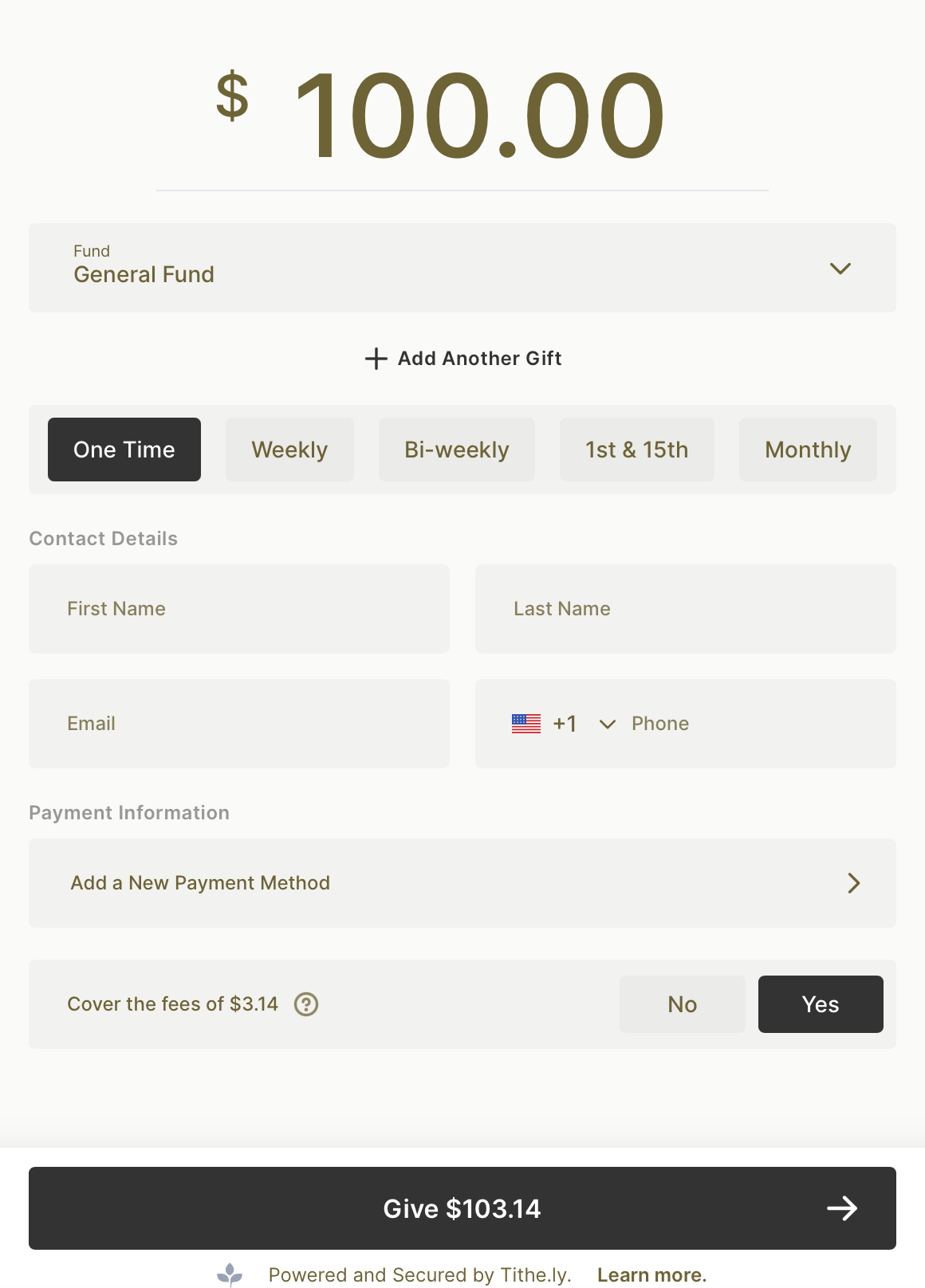Click the Tithe.ly leaf logo icon
Screen dimensions: 925x1288
pyautogui.click(x=230, y=1274)
